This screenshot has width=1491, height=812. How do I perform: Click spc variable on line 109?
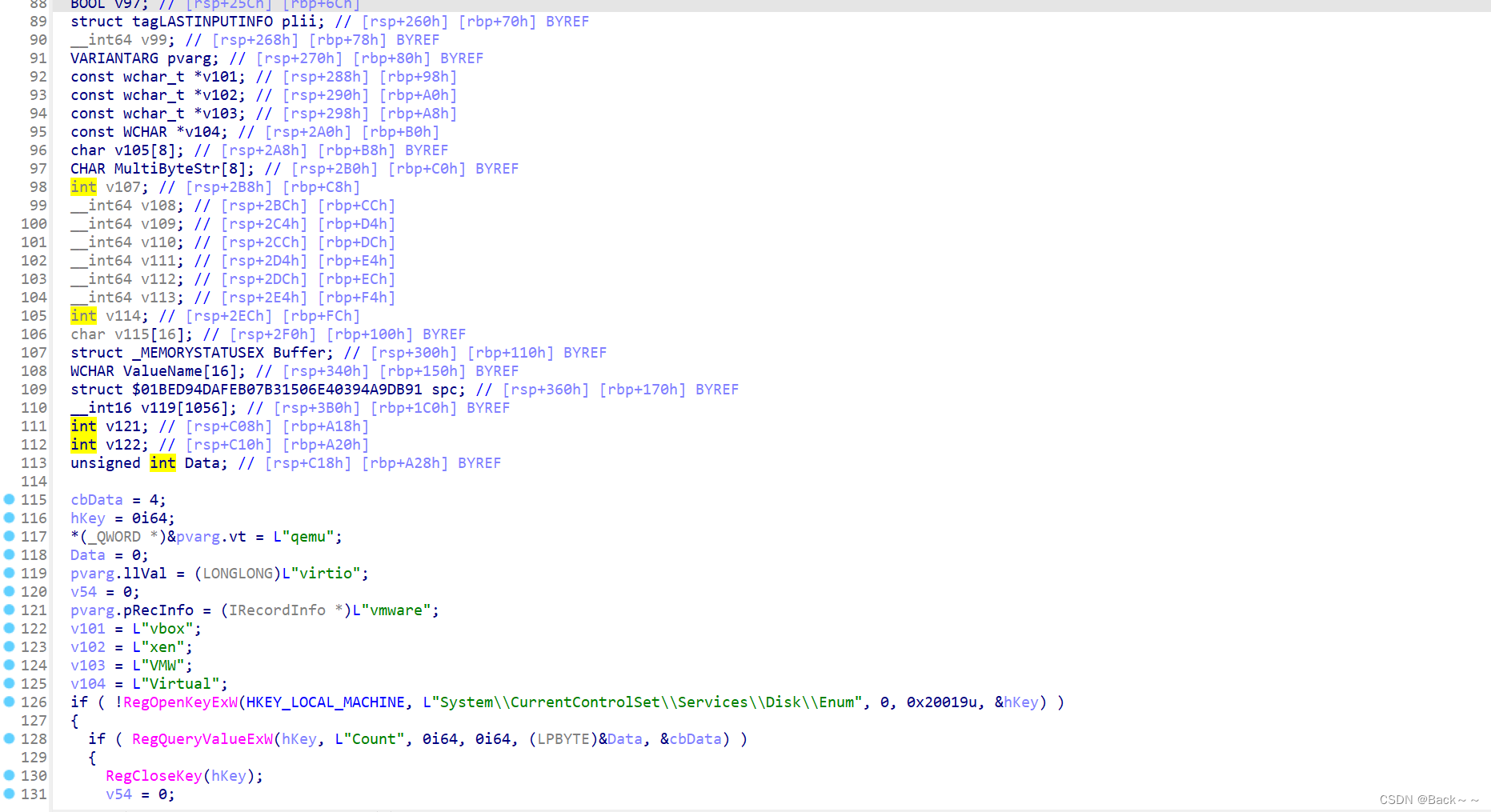point(444,390)
